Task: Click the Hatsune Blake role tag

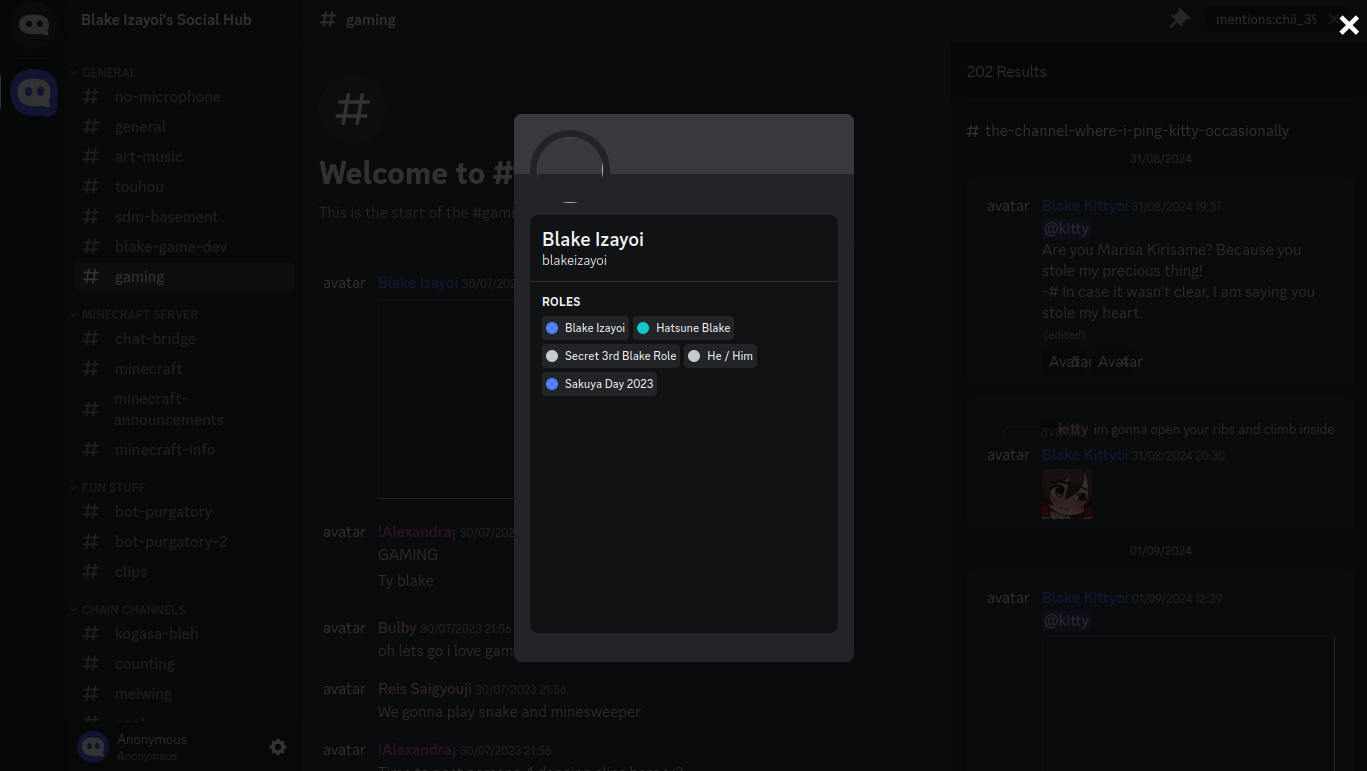Action: [x=683, y=328]
